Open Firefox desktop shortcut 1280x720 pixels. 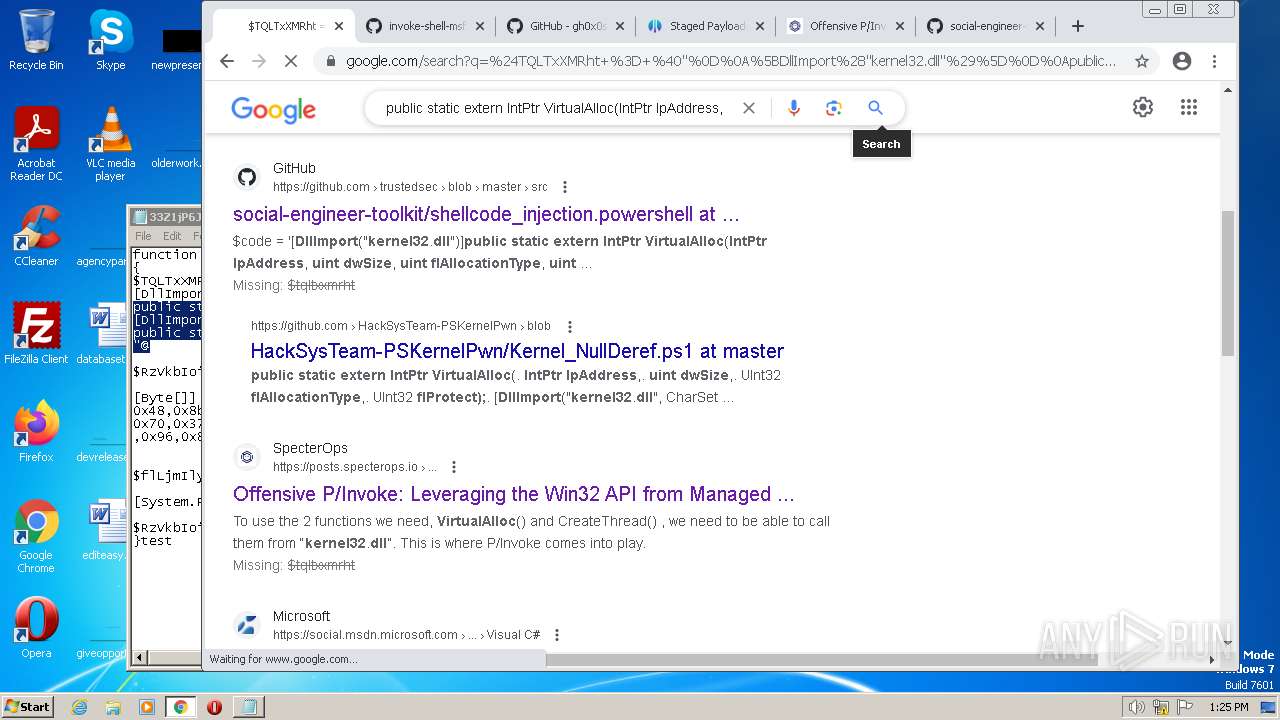36,432
